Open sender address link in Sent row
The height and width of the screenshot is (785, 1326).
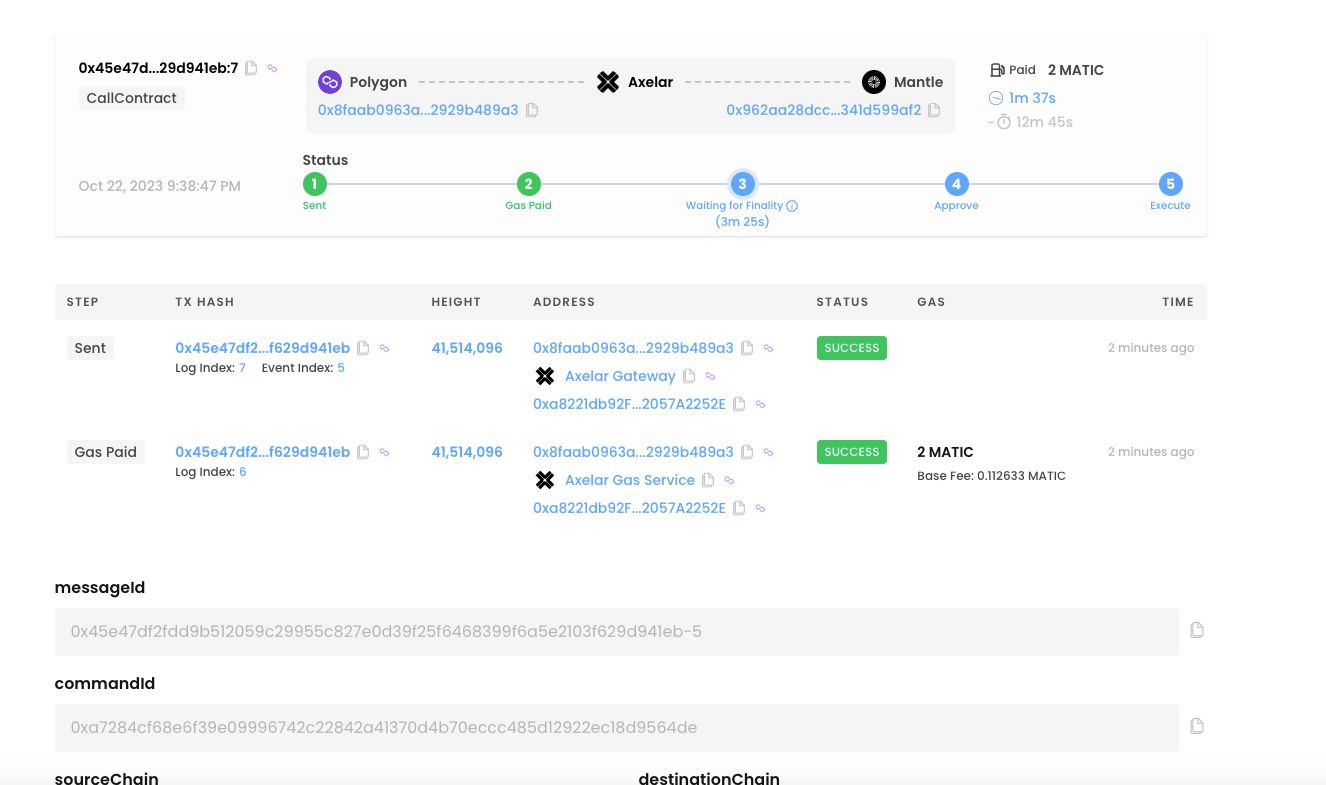coord(633,348)
